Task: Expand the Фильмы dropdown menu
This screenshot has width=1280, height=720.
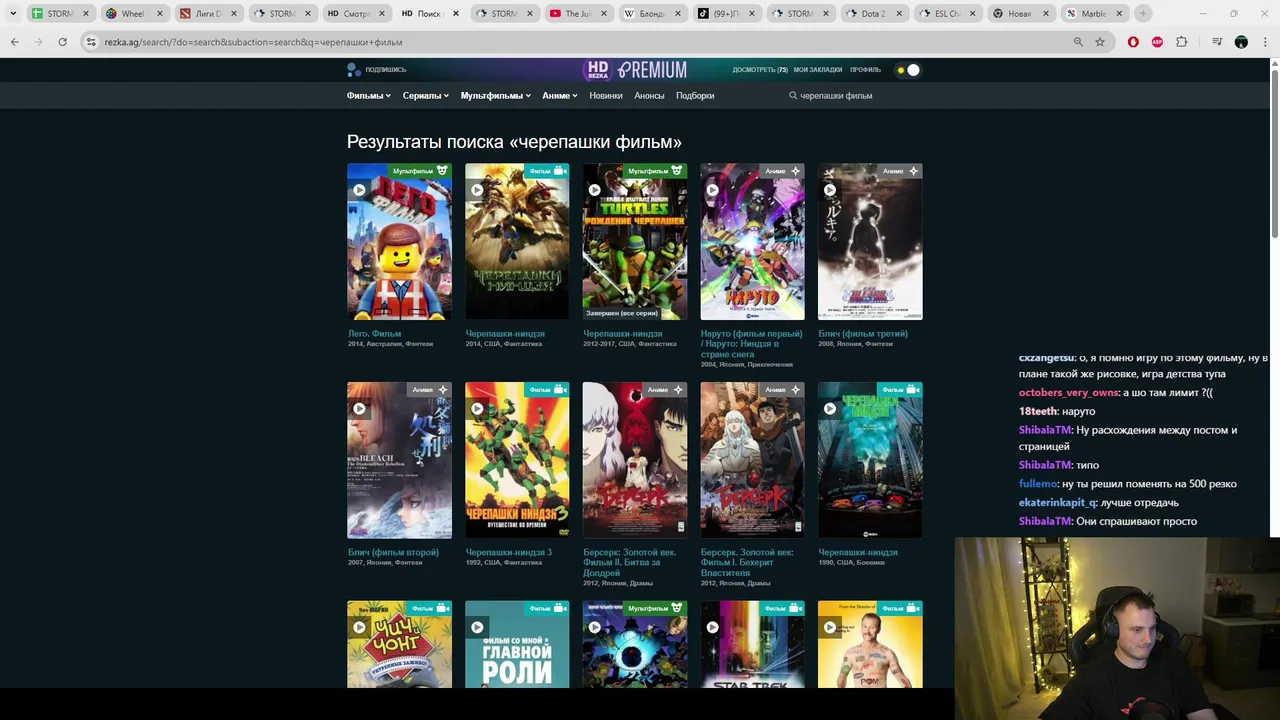Action: 369,96
